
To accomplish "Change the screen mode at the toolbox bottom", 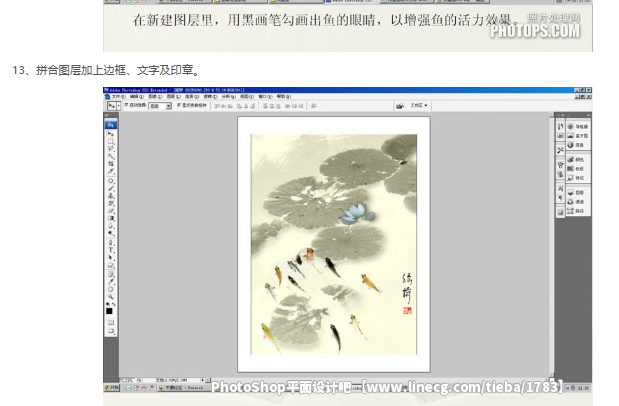I will pos(111,331).
